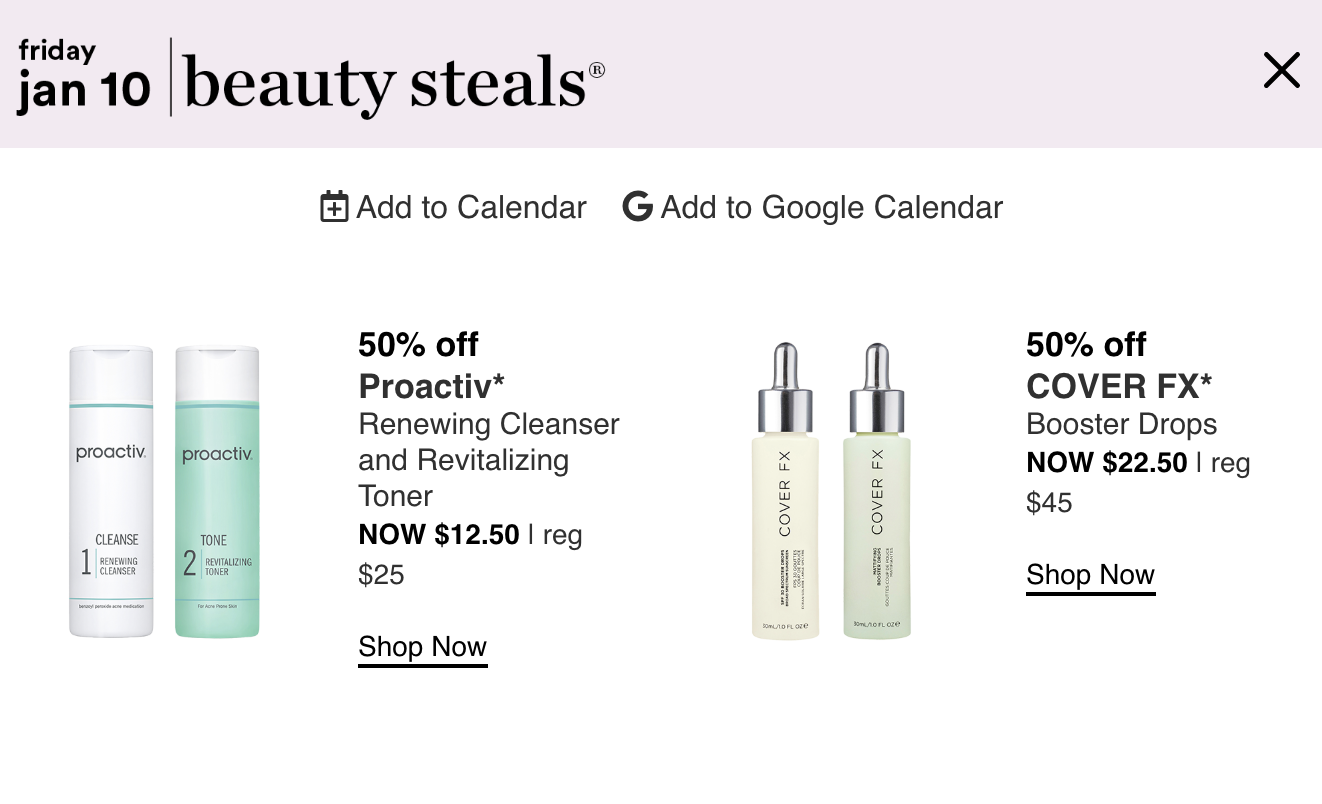
Task: Open the Proactiv Renewing Cleanser bottle image
Action: click(x=111, y=491)
